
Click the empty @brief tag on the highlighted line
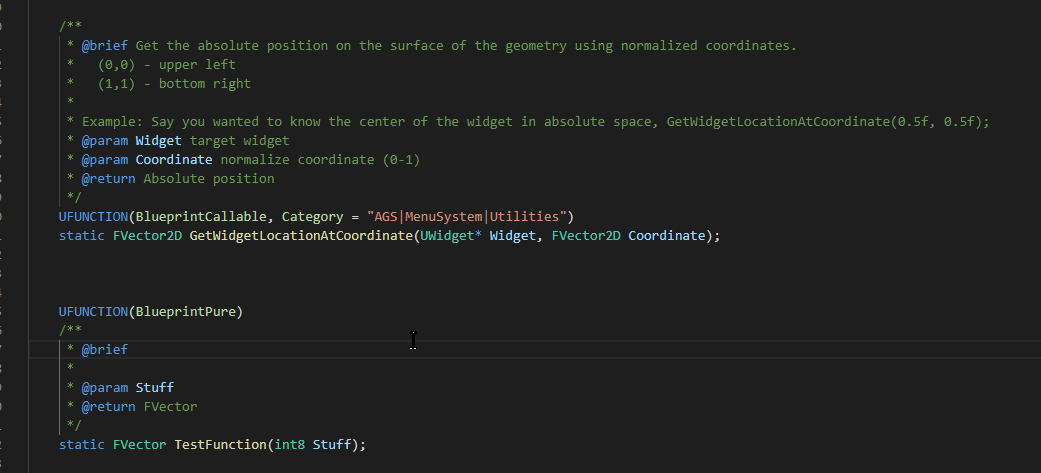click(x=105, y=349)
